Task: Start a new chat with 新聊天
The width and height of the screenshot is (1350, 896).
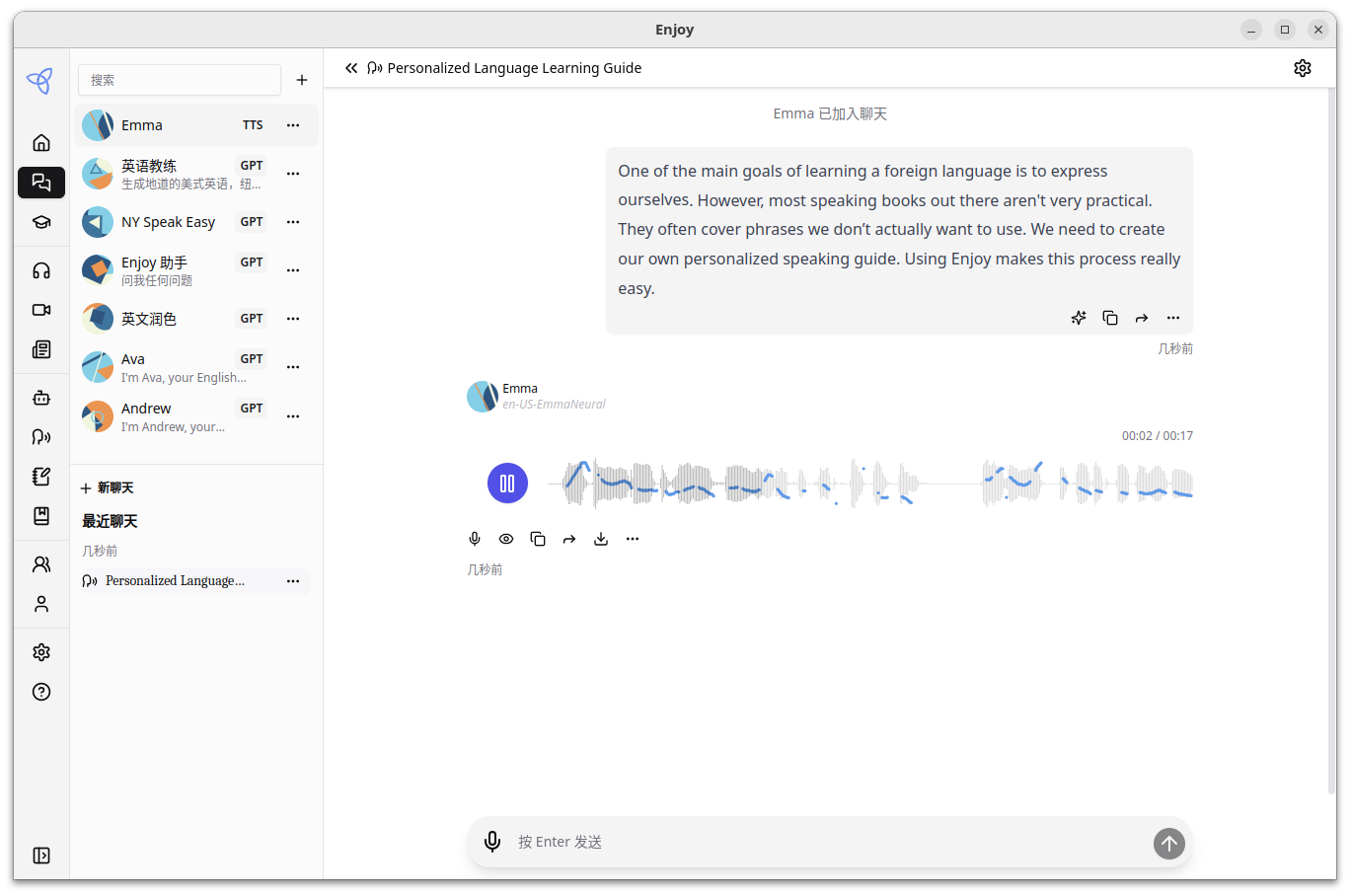Action: [109, 486]
